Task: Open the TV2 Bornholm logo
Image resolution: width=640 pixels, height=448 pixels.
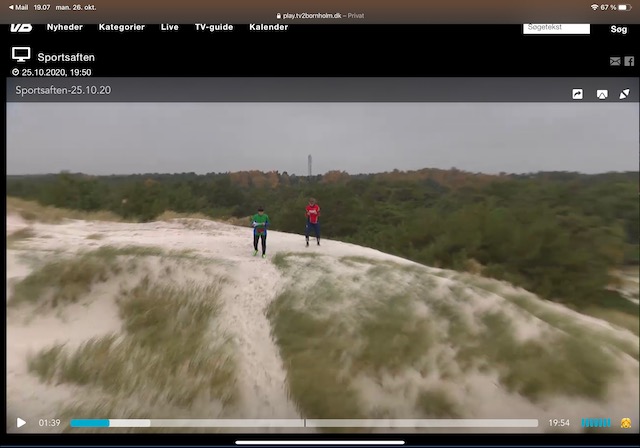Action: pos(21,27)
